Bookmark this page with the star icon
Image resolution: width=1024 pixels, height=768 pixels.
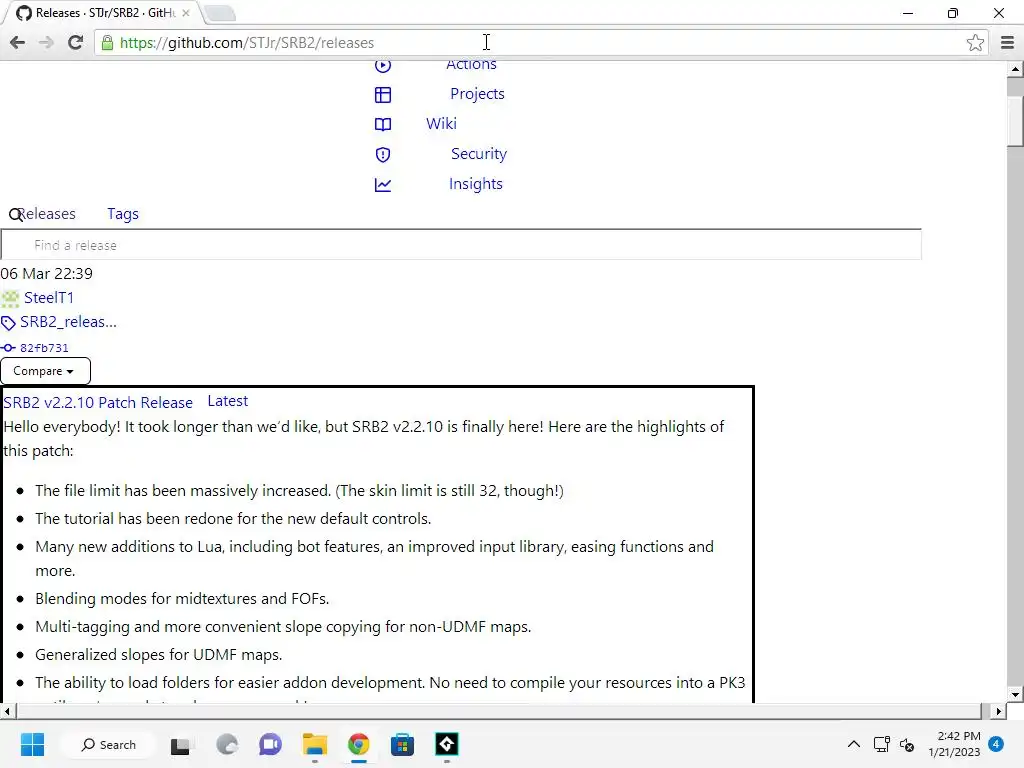[975, 42]
